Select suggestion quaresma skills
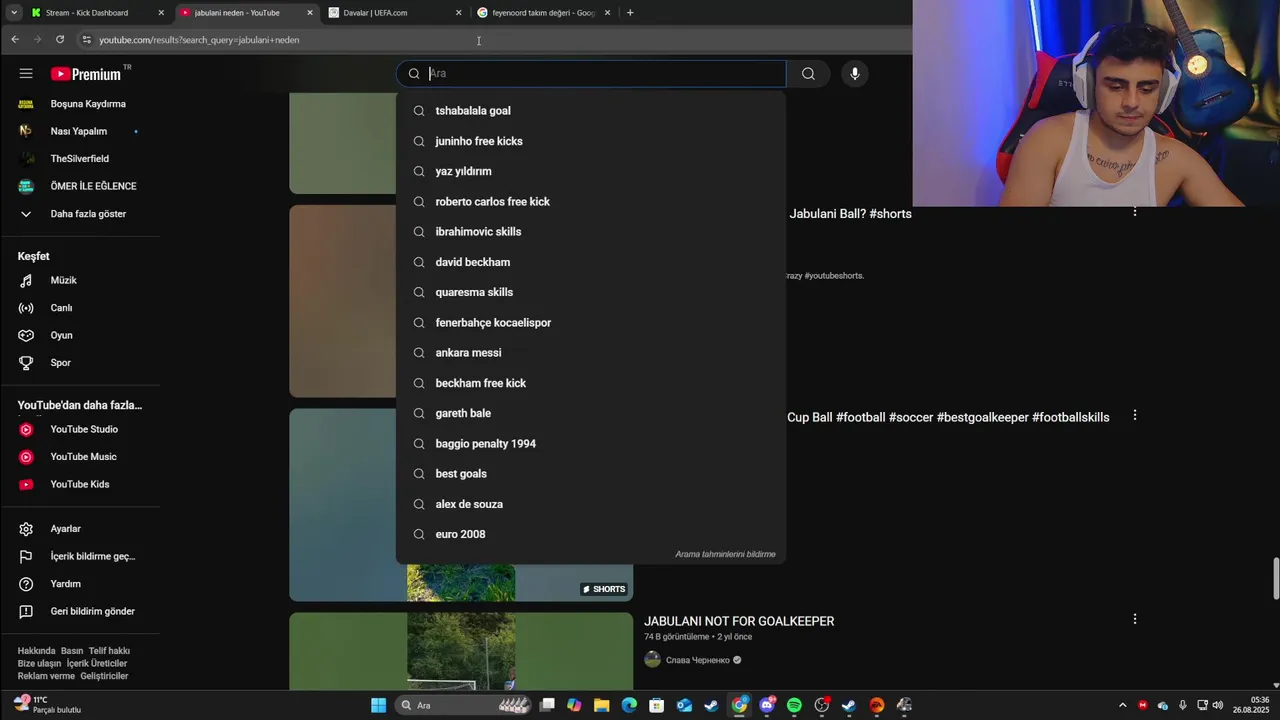 coord(591,292)
